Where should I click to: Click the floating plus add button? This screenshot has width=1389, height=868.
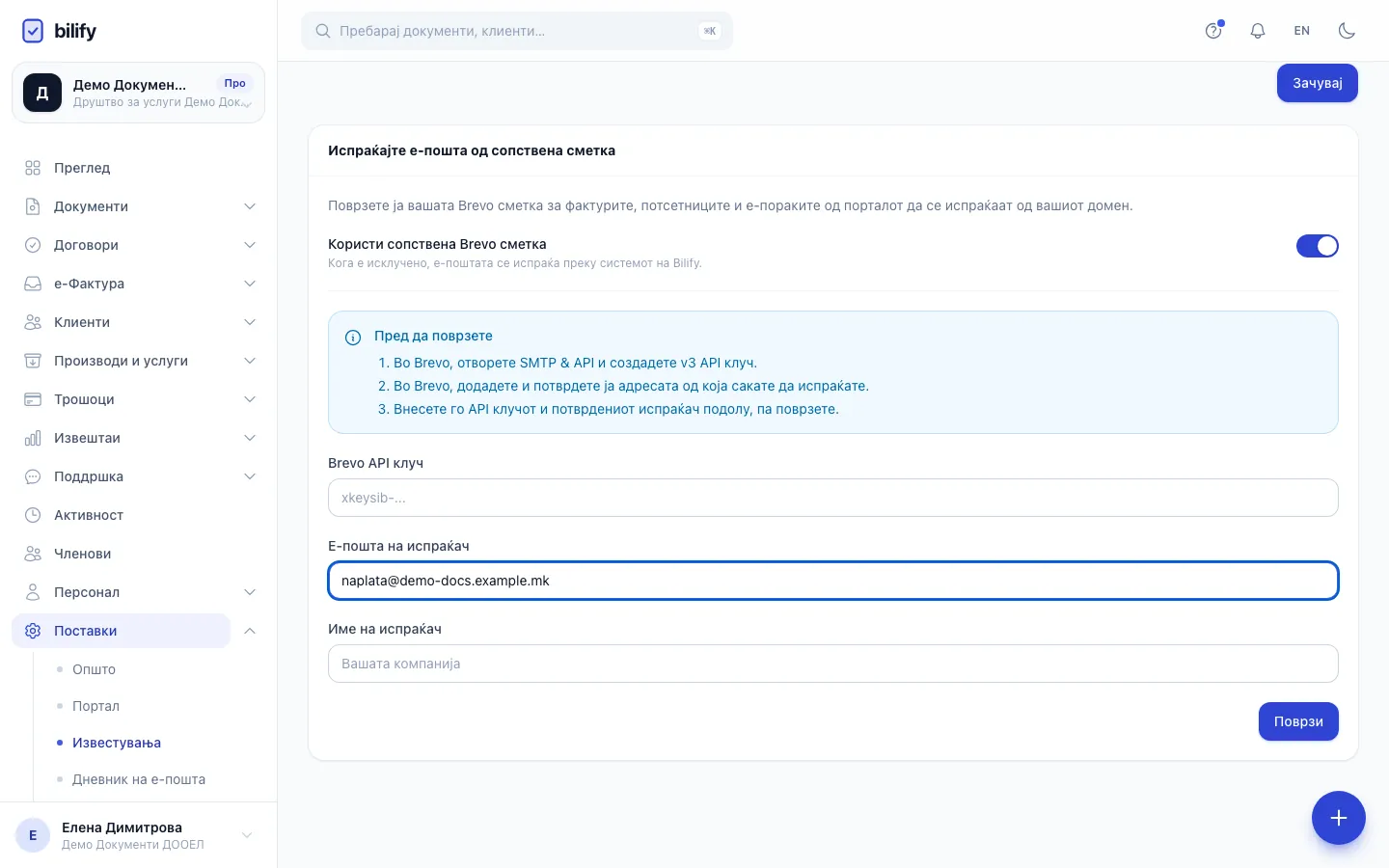point(1339,818)
